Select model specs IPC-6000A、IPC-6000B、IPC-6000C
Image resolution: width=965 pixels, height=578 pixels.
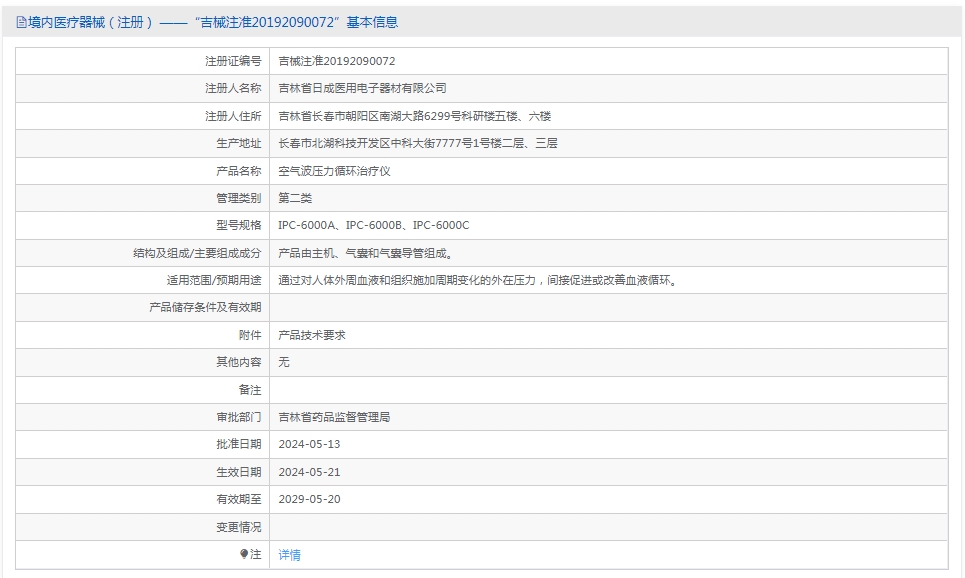point(374,225)
